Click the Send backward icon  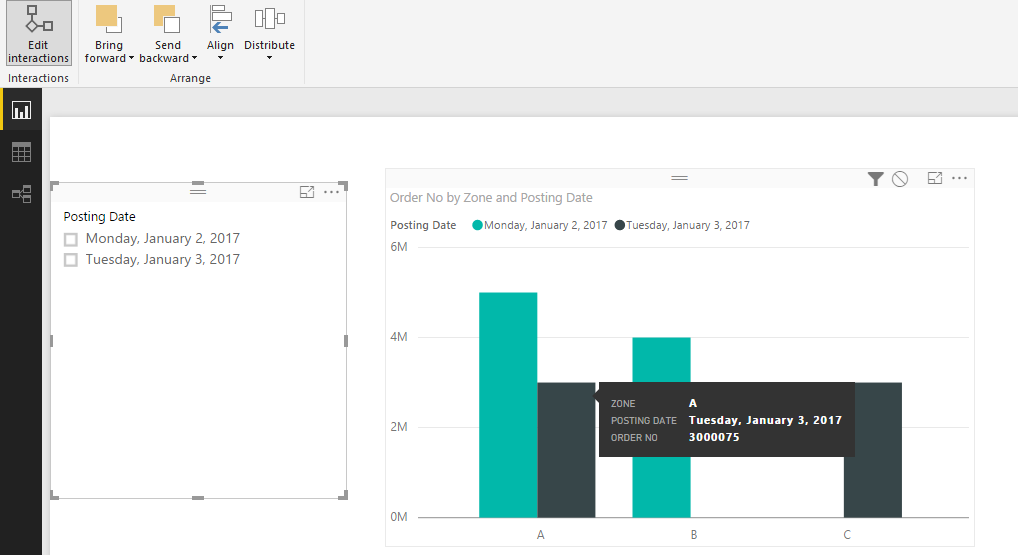(x=167, y=19)
